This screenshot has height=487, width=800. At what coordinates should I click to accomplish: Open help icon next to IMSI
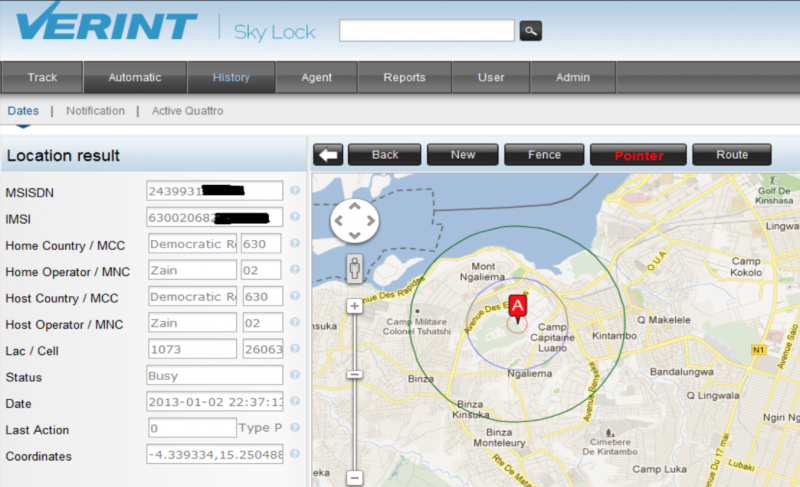coord(295,217)
